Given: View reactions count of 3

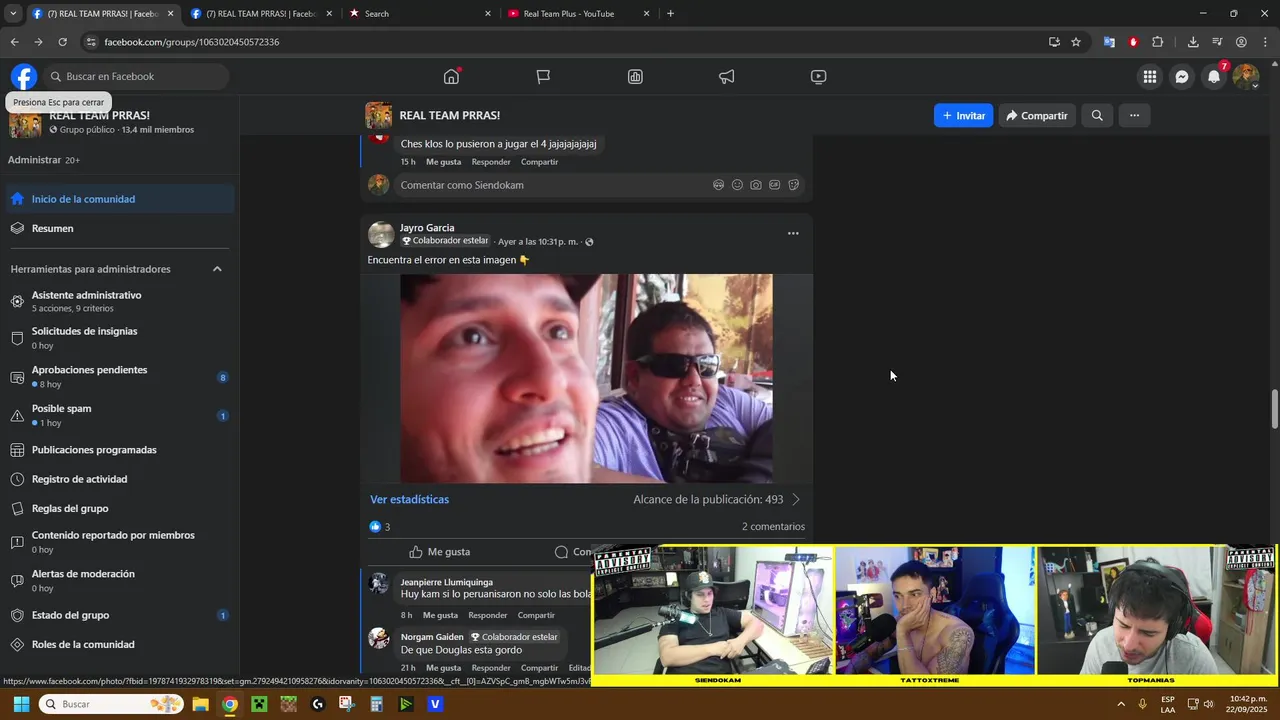Looking at the screenshot, I should click(x=380, y=527).
